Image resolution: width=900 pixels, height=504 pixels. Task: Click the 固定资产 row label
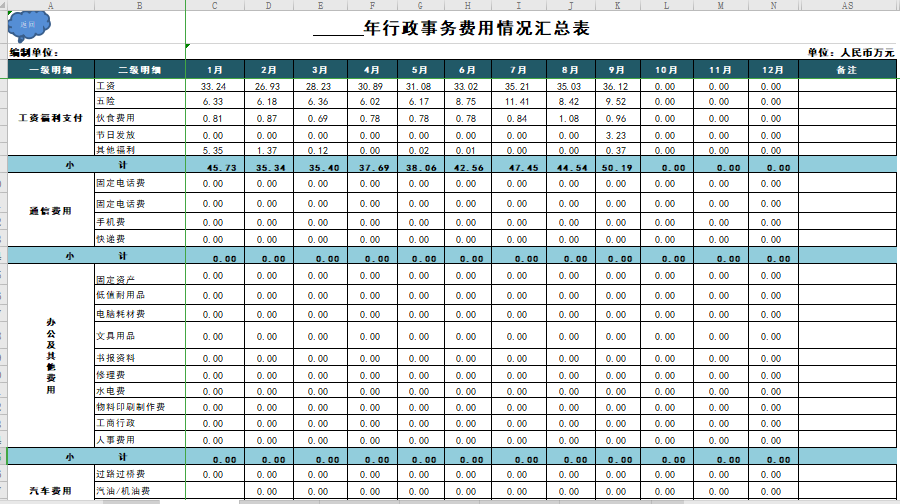(x=139, y=276)
